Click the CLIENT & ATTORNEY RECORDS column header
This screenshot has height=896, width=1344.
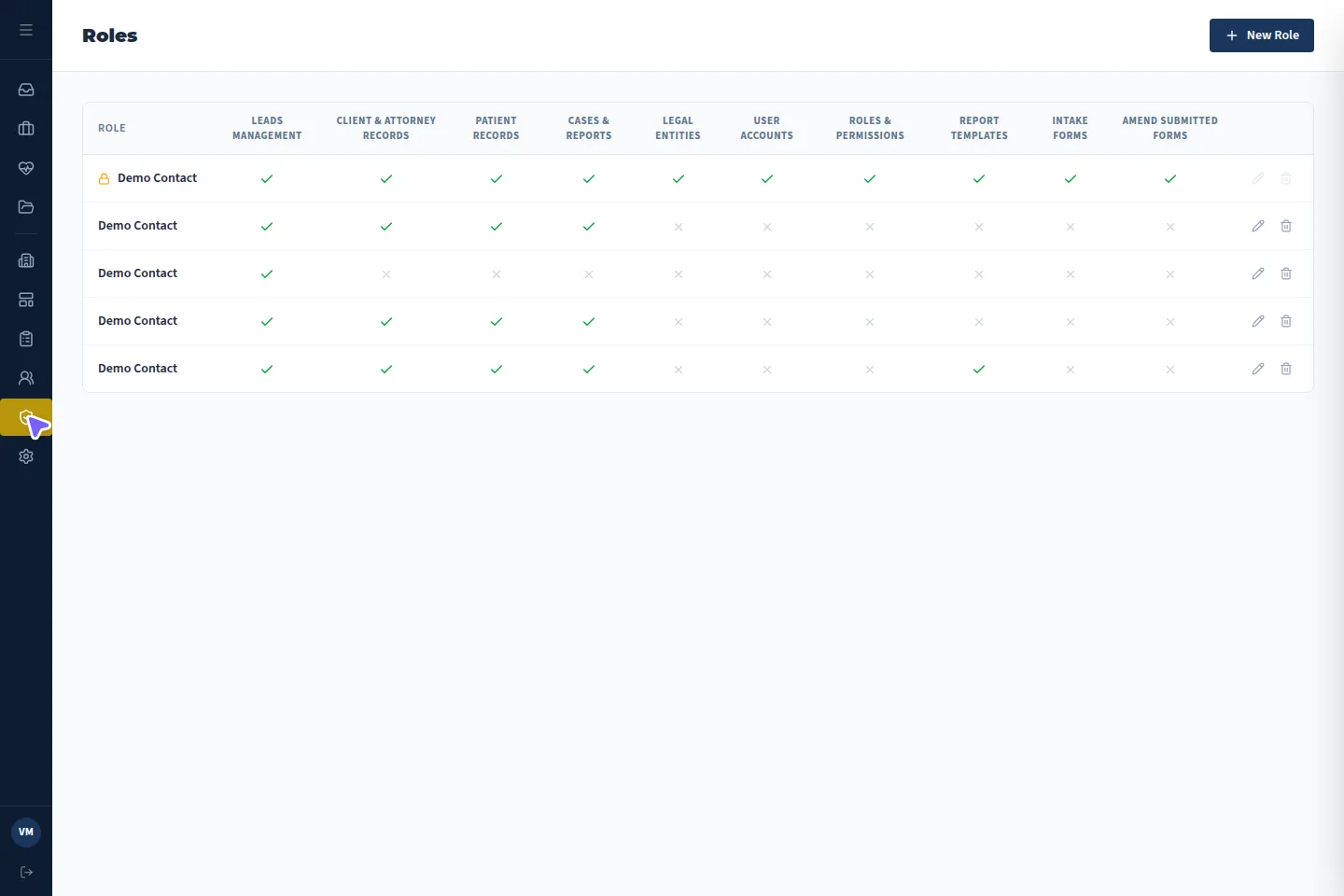tap(386, 129)
